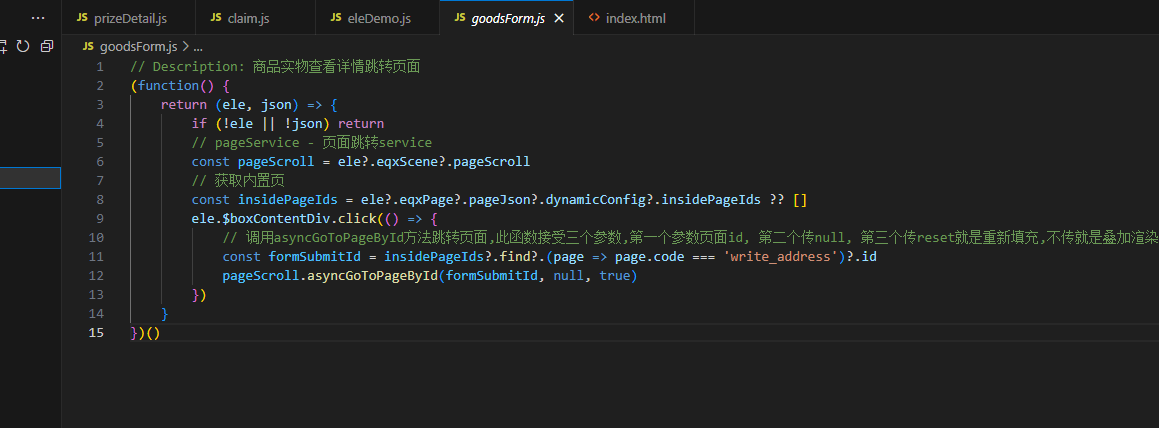This screenshot has width=1159, height=428.
Task: Place cursor on asyncGoToPageById method call
Action: click(371, 276)
